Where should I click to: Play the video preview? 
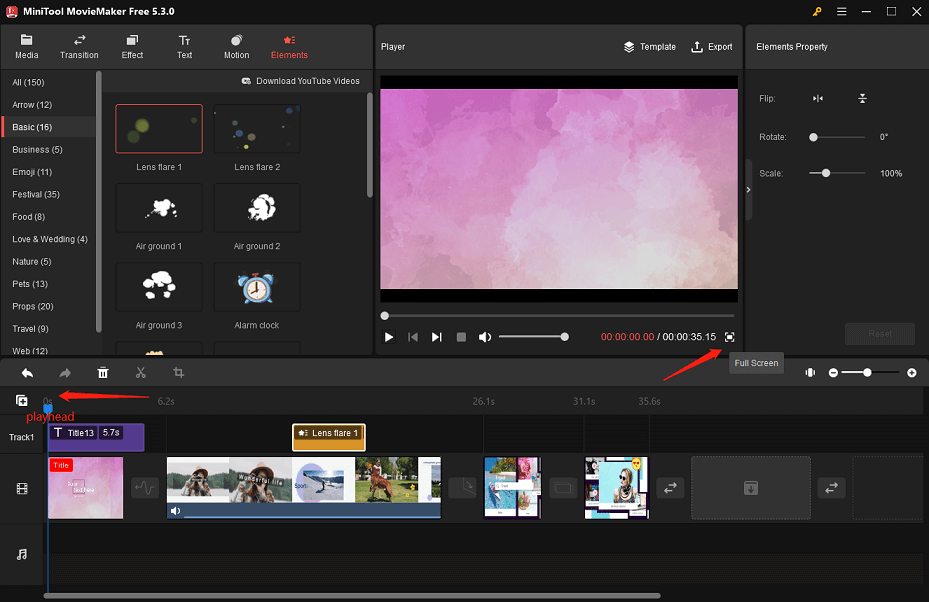pyautogui.click(x=389, y=337)
